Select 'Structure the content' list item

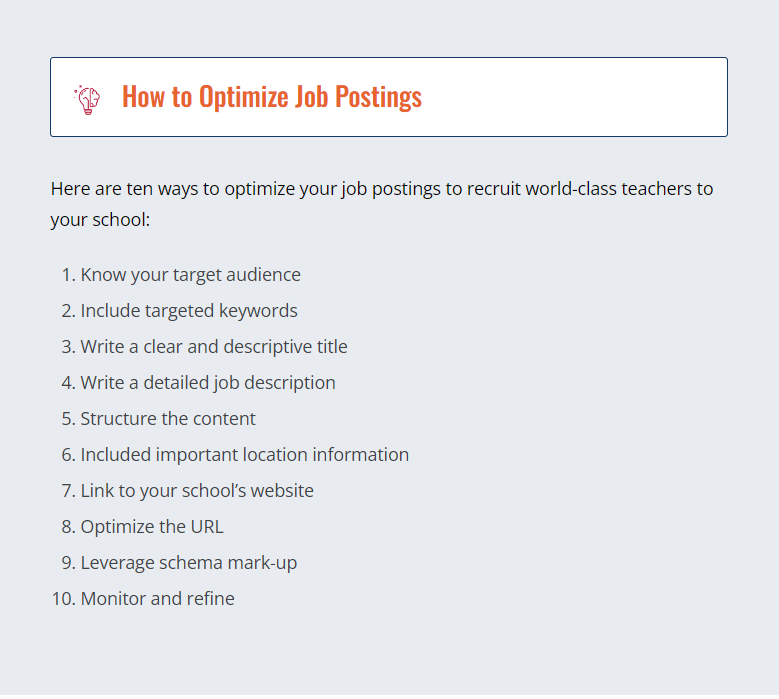168,419
